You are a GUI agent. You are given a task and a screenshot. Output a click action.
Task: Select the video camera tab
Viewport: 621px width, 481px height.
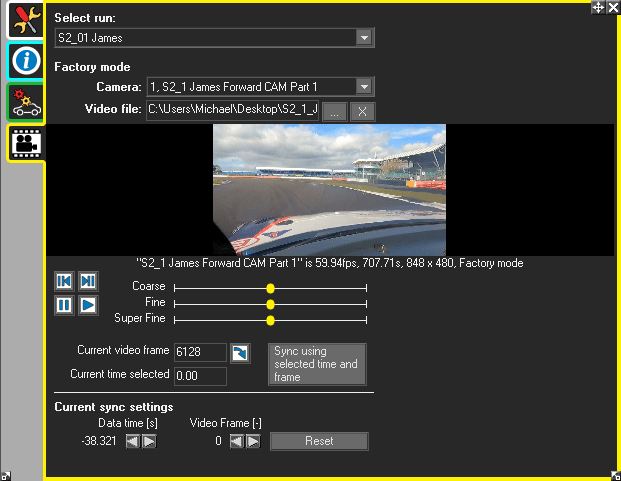(24, 143)
